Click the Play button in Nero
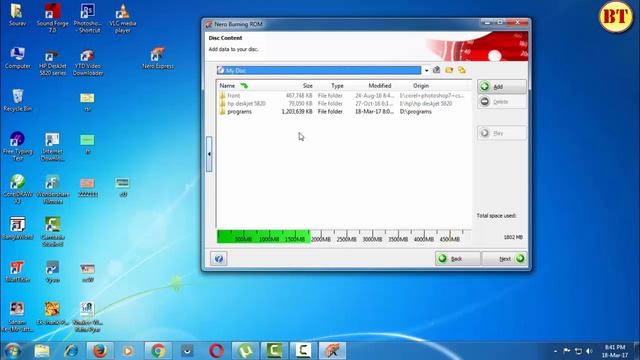Image resolution: width=640 pixels, height=360 pixels. [x=502, y=133]
